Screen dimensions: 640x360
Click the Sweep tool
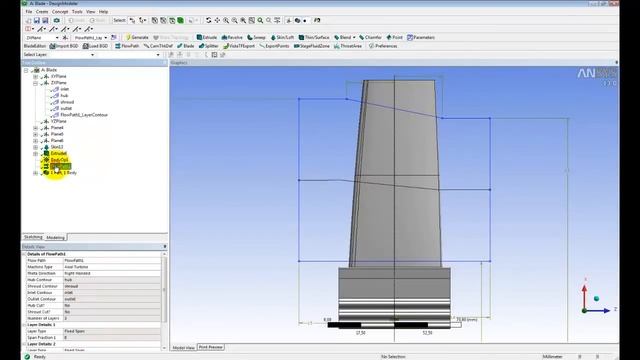coord(256,37)
